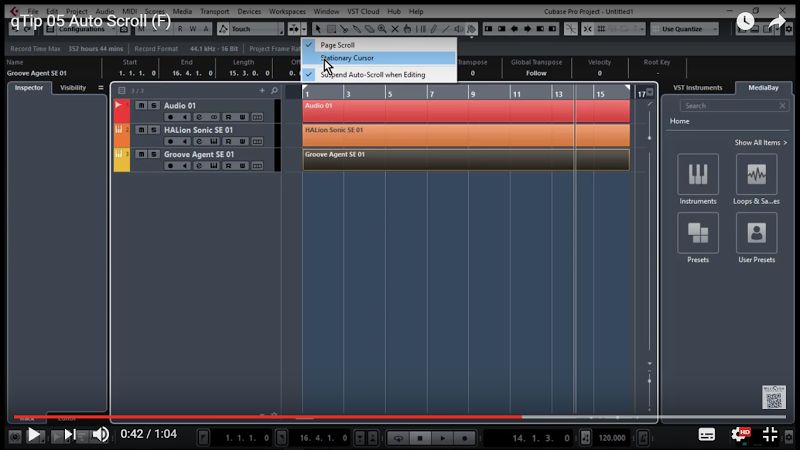Click the YouTube share arrow icon
This screenshot has height=450, width=800.
coord(777,21)
